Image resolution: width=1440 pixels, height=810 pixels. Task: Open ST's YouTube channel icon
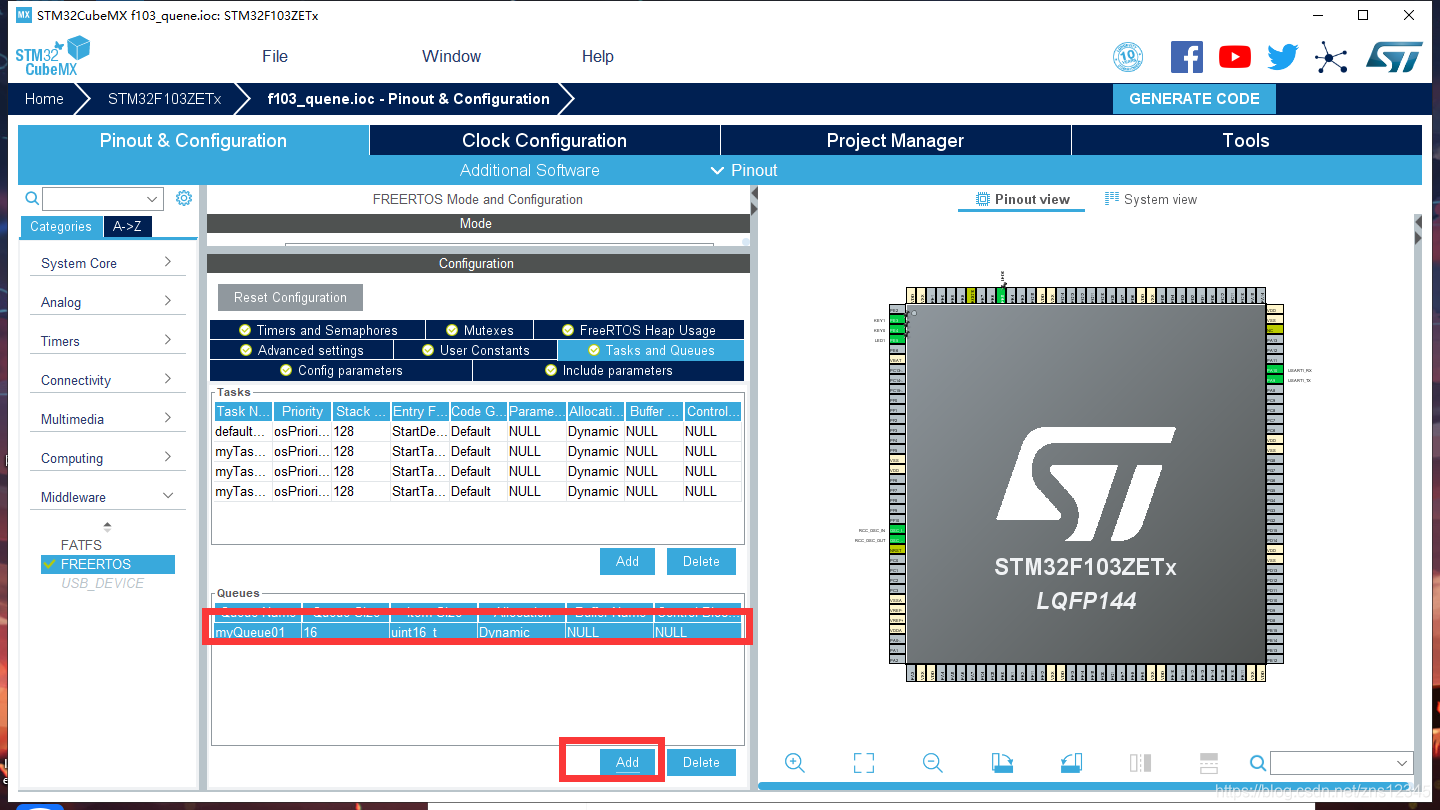pos(1234,56)
